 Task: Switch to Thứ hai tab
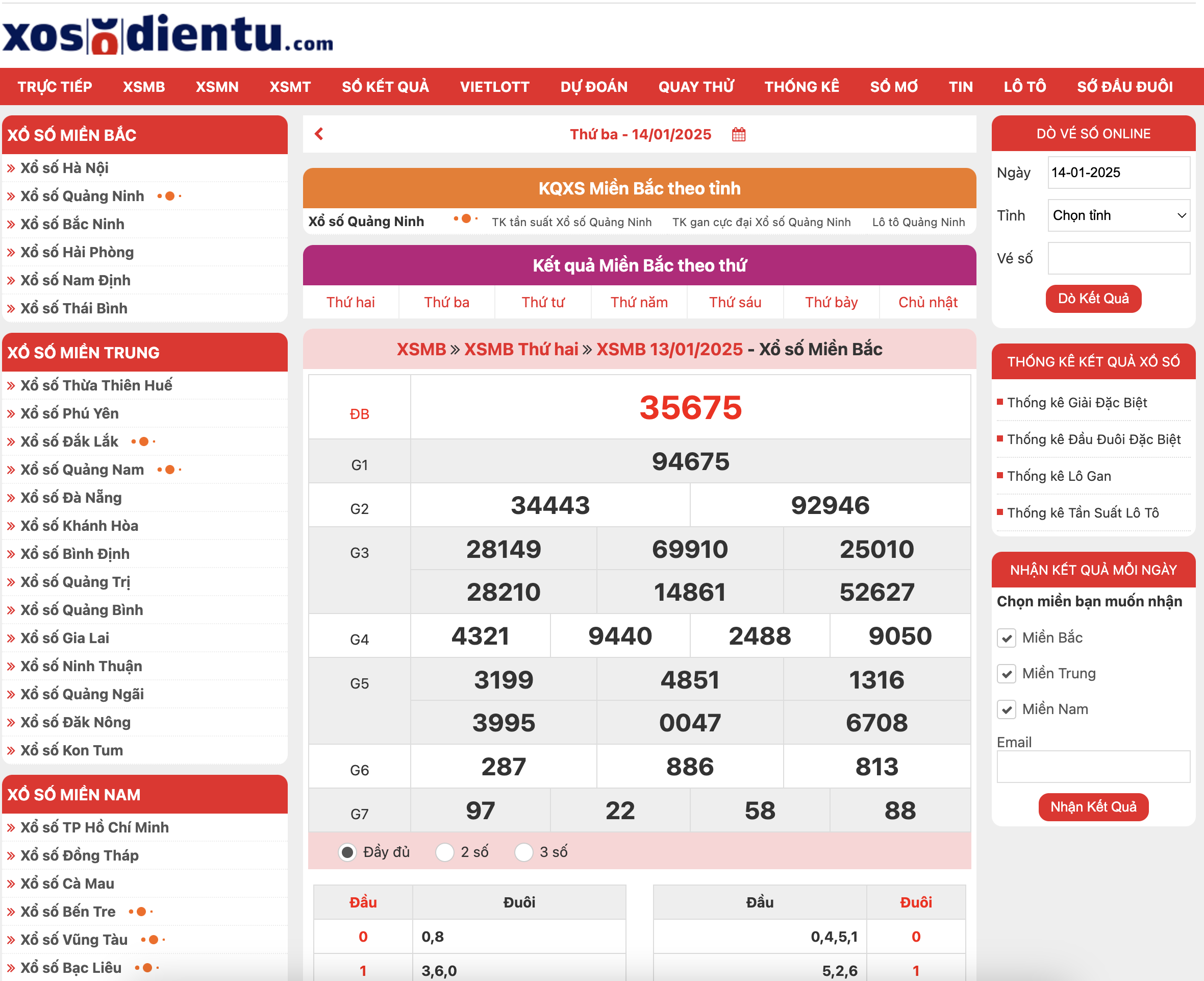[350, 302]
